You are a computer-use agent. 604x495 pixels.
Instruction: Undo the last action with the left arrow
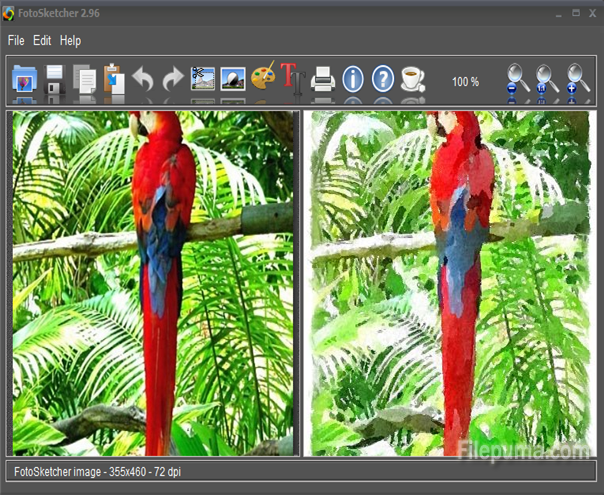[x=143, y=80]
